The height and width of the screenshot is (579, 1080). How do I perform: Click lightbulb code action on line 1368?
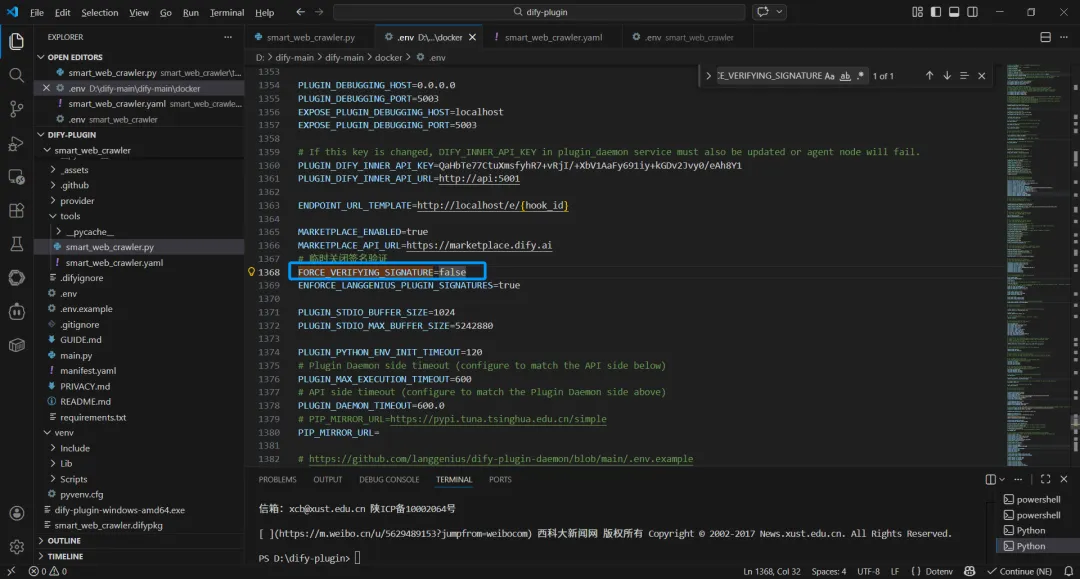pos(252,272)
